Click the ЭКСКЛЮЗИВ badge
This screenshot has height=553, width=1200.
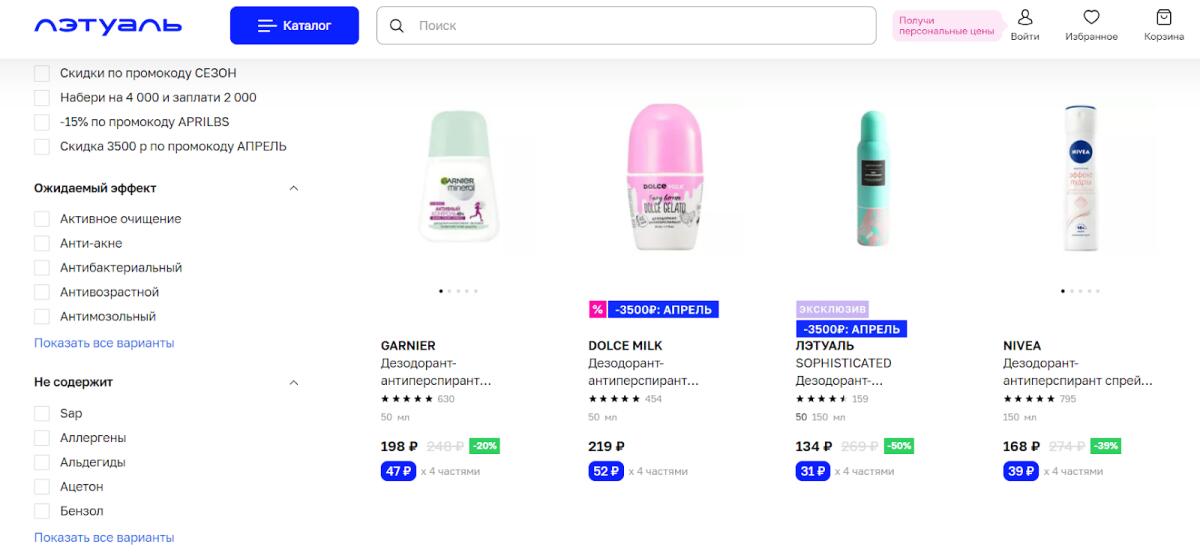click(832, 310)
